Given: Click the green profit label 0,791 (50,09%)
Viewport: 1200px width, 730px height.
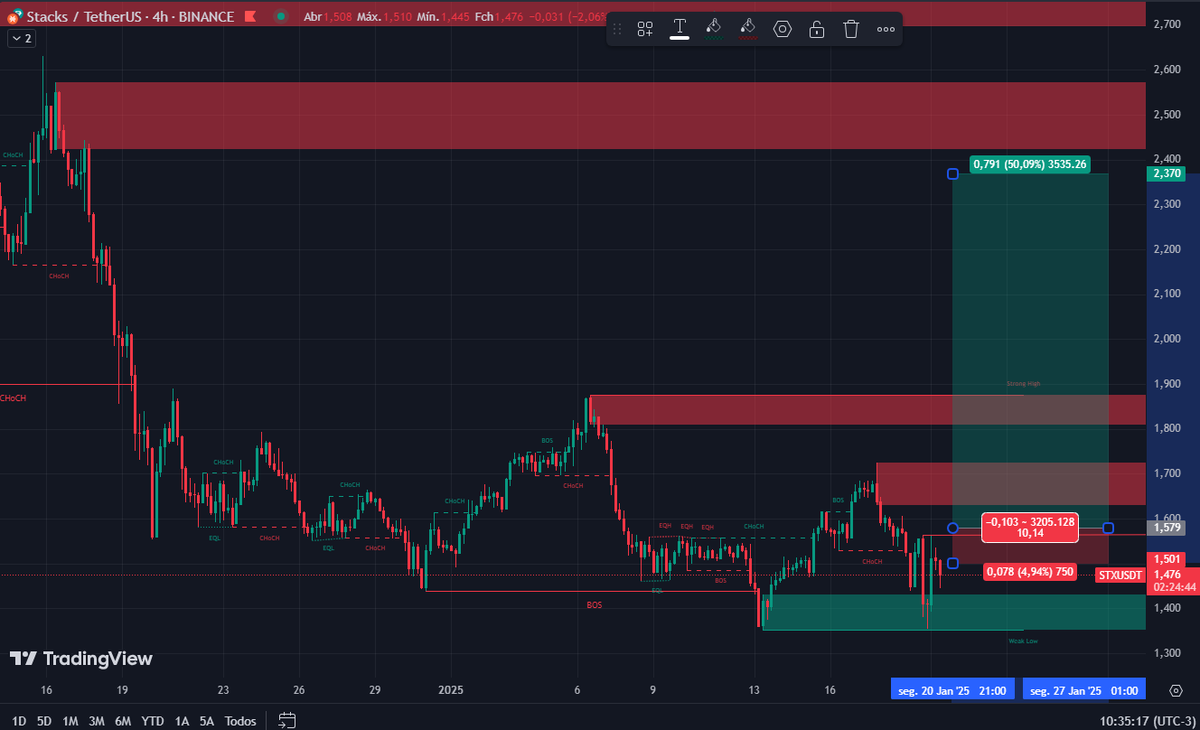Looking at the screenshot, I should [1030, 164].
